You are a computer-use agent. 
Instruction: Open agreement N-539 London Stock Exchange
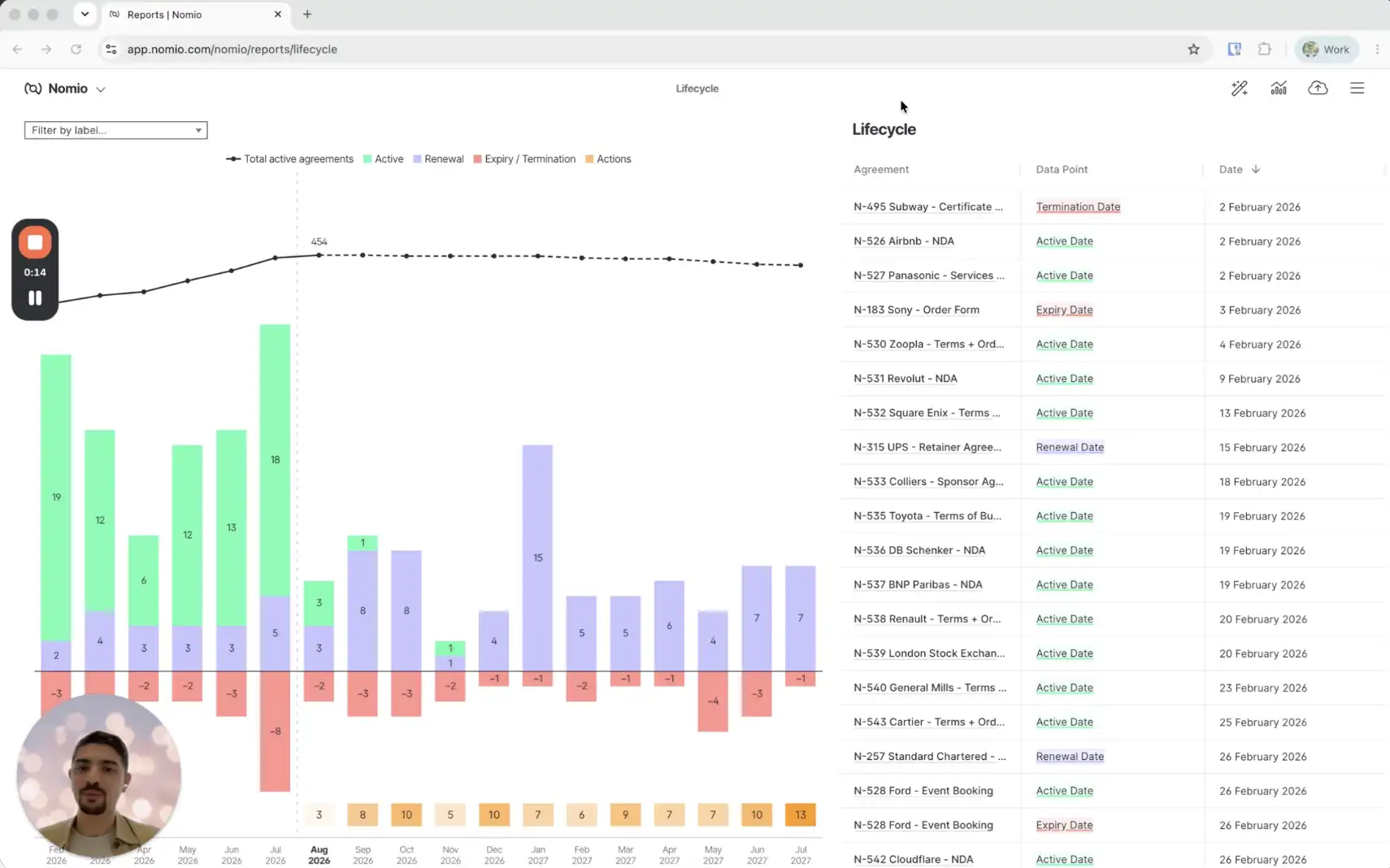coord(929,653)
